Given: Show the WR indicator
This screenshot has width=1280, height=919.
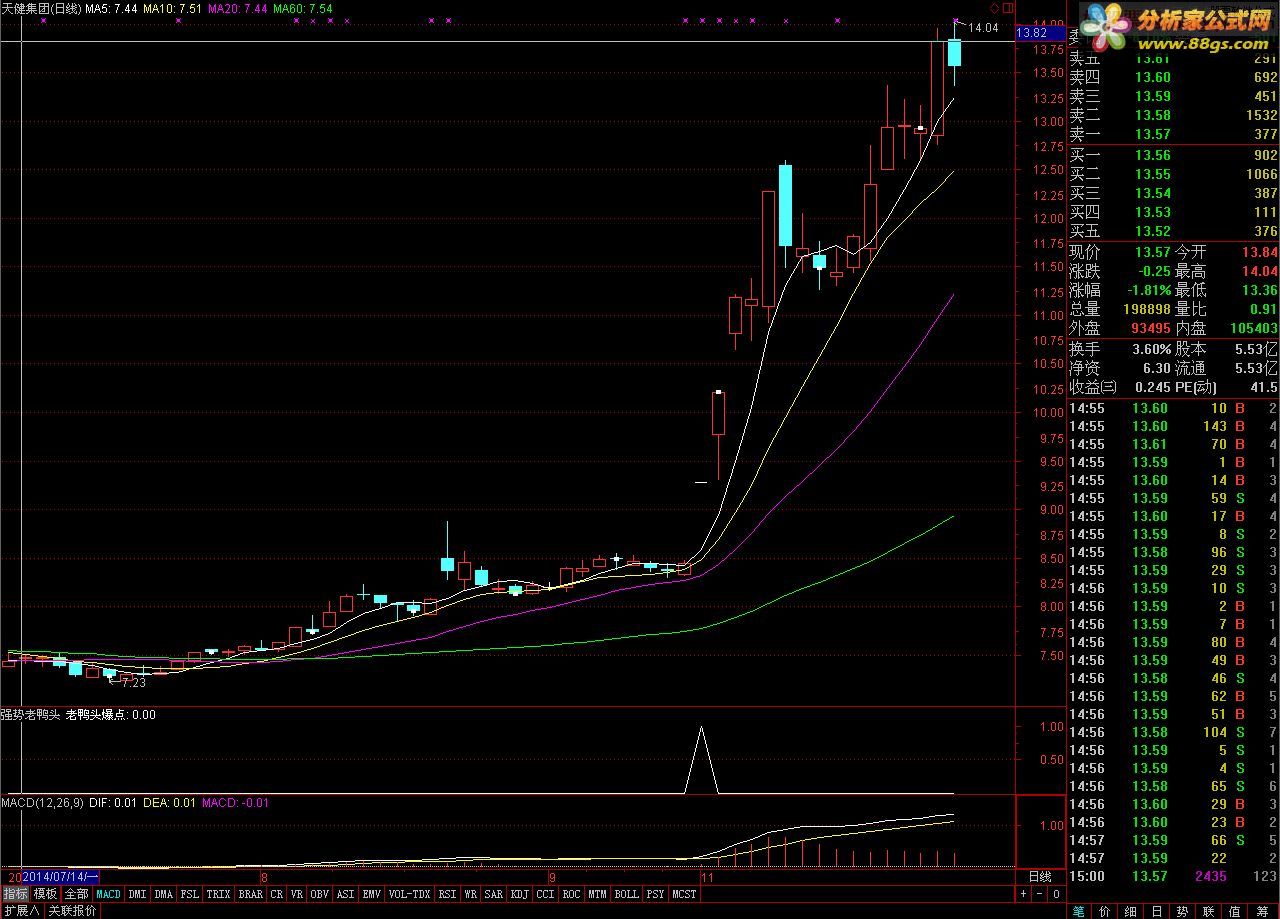Looking at the screenshot, I should [x=470, y=894].
